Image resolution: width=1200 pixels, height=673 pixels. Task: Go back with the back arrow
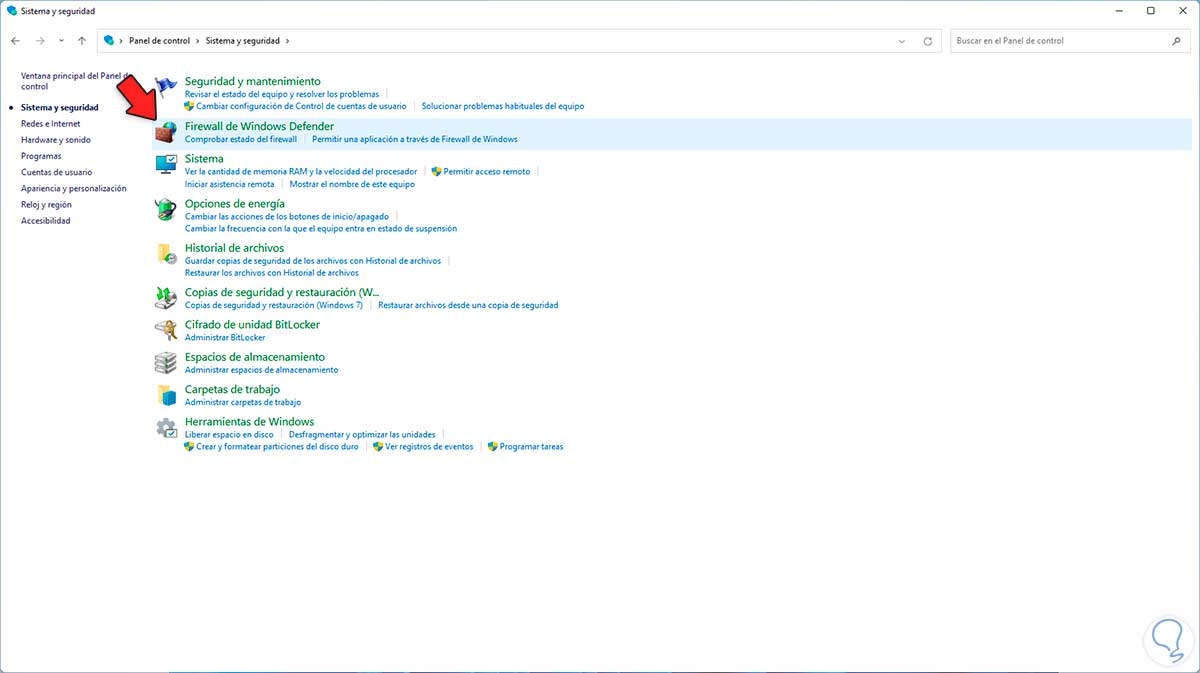click(16, 41)
